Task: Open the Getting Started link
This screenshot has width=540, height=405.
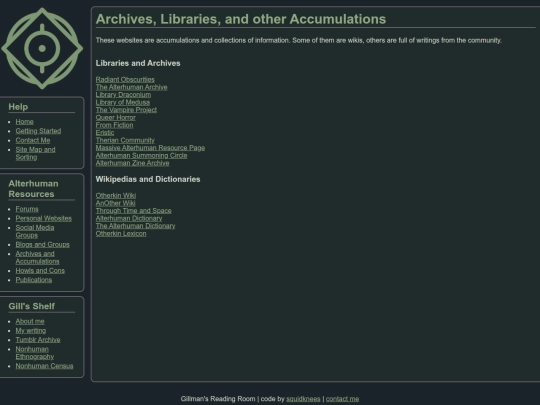Action: tap(38, 131)
